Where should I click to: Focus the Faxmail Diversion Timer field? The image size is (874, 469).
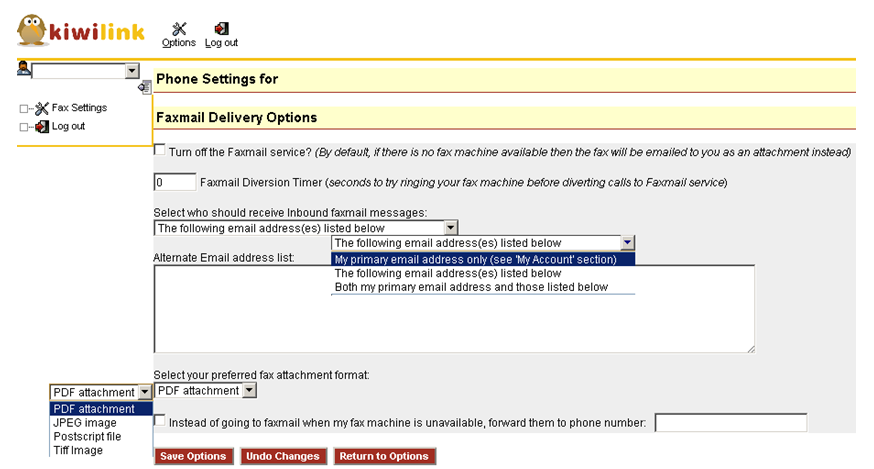pyautogui.click(x=175, y=183)
